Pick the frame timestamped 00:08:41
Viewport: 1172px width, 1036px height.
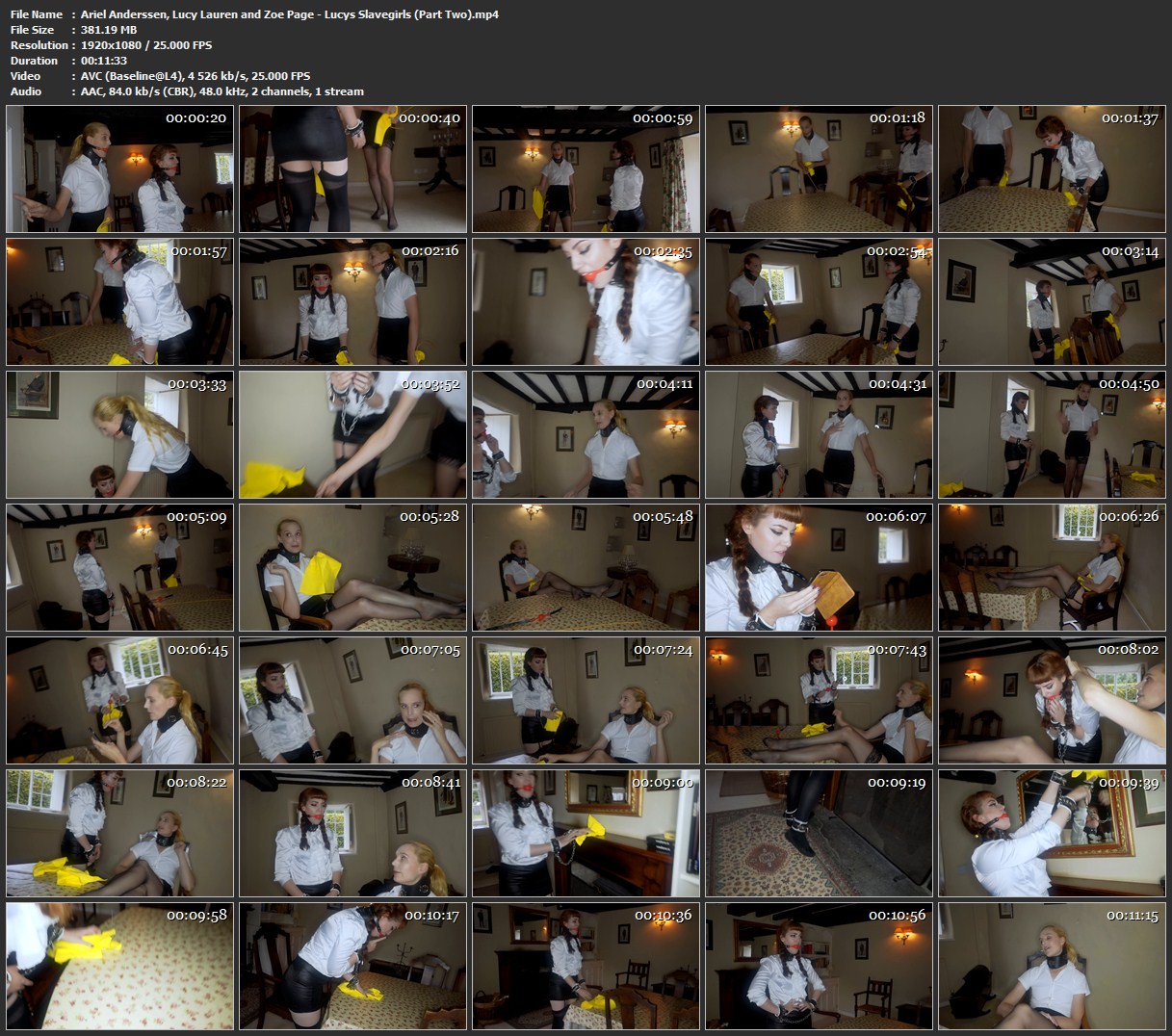[353, 834]
